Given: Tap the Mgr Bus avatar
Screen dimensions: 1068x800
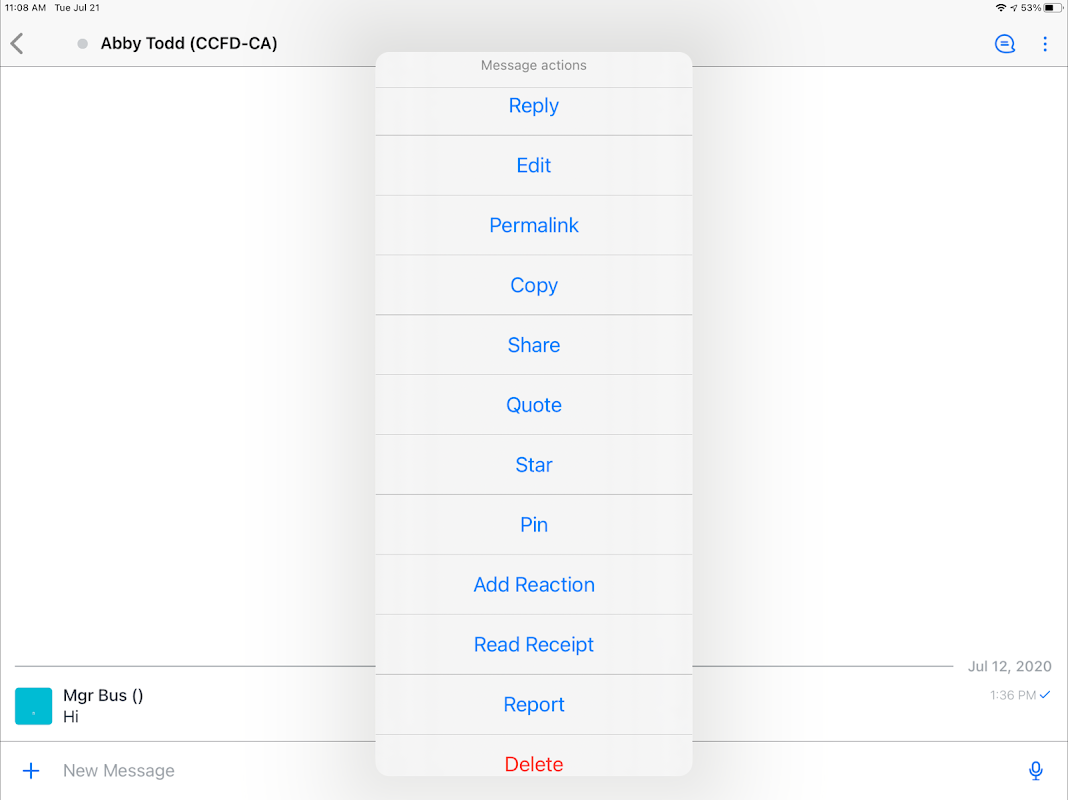Looking at the screenshot, I should pyautogui.click(x=33, y=706).
